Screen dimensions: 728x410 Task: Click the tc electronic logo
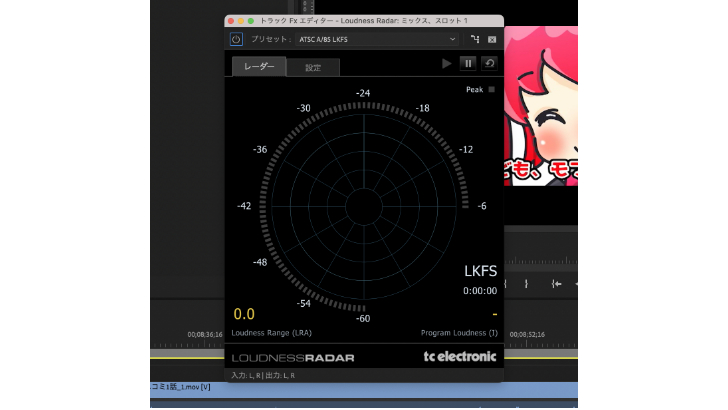(x=460, y=357)
